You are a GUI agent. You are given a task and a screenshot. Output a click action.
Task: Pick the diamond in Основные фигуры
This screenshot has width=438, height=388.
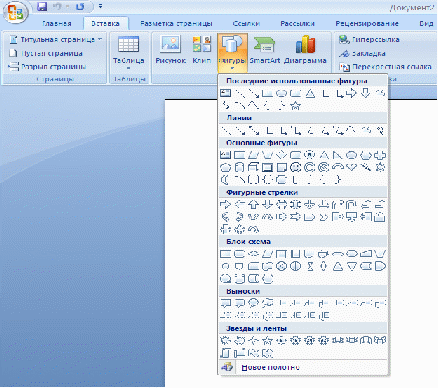281,155
